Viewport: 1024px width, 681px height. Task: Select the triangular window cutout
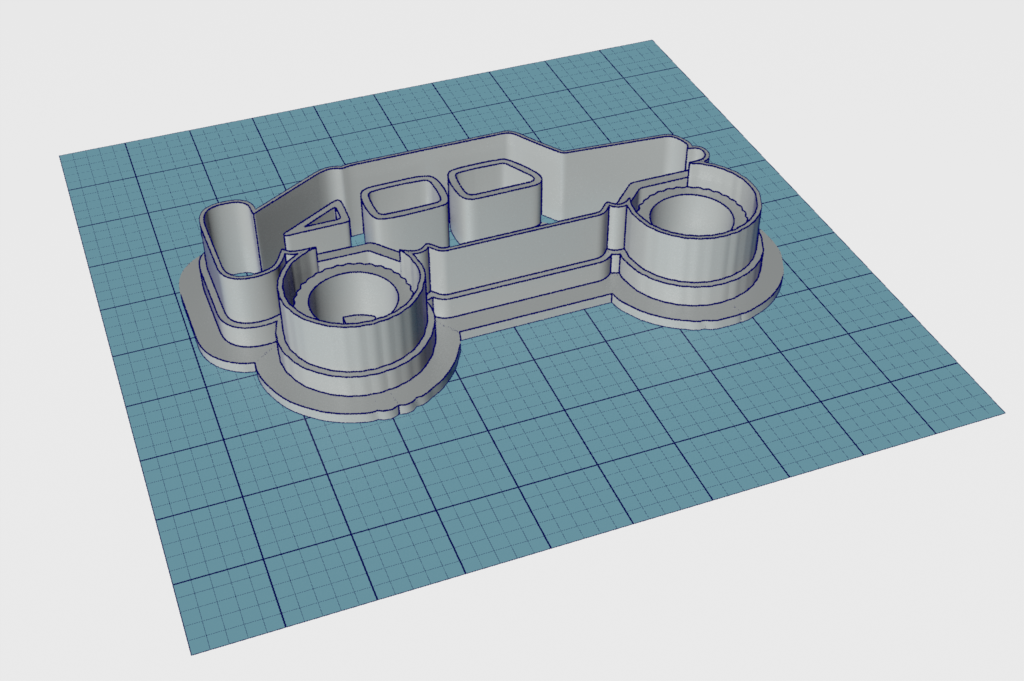(322, 218)
